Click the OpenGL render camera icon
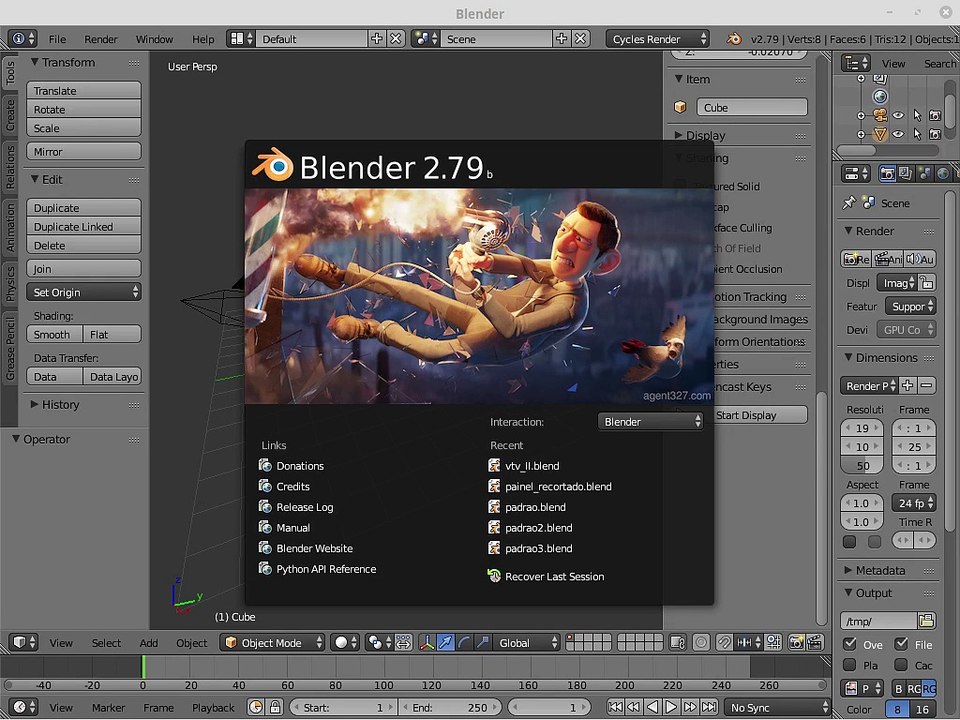Viewport: 960px width, 720px height. click(x=796, y=642)
